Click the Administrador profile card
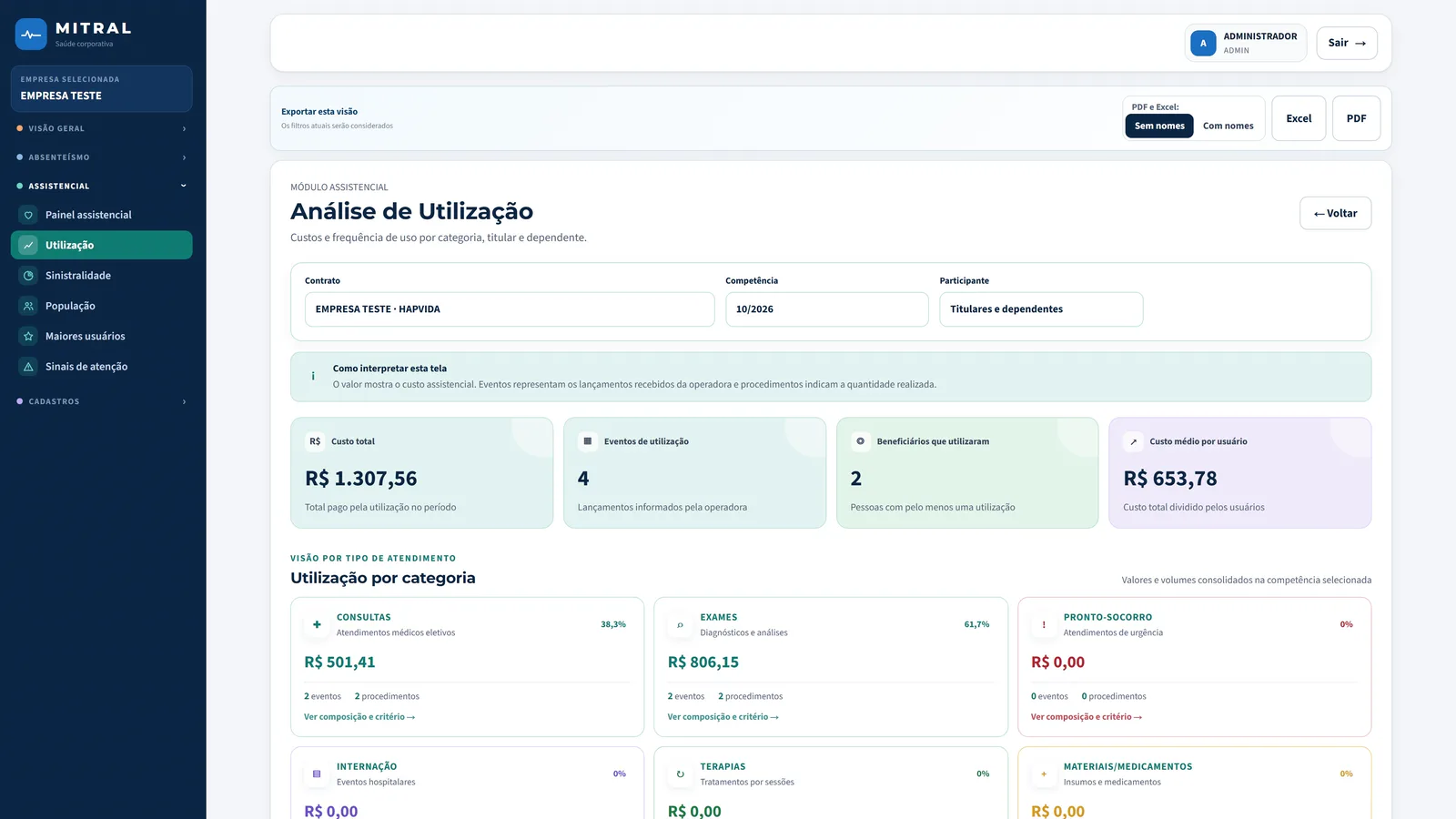The height and width of the screenshot is (819, 1456). click(1245, 43)
